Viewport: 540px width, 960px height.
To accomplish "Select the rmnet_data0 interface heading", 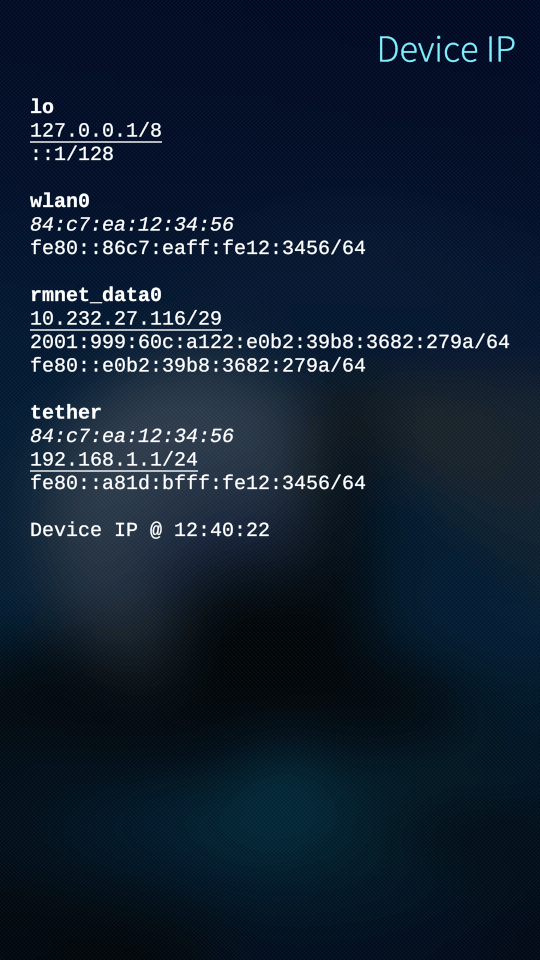I will [96, 295].
